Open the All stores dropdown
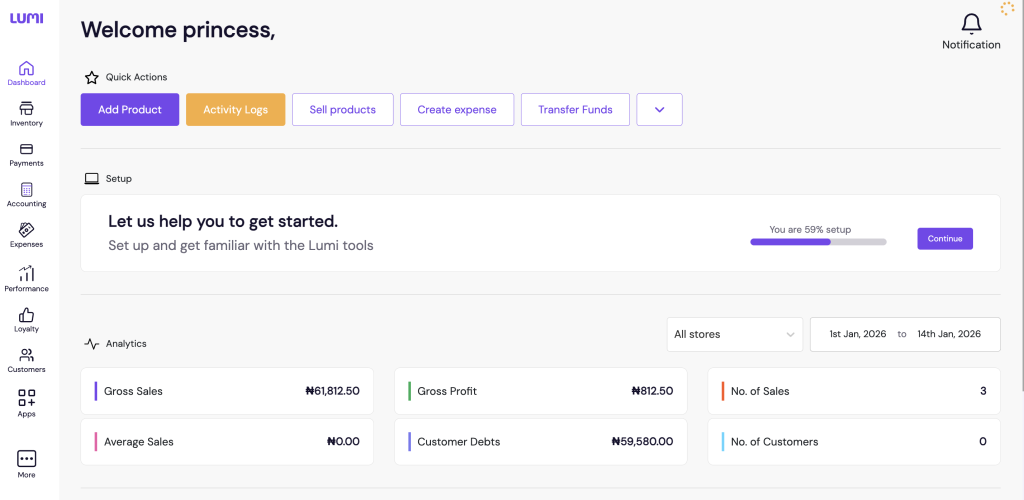 point(735,334)
